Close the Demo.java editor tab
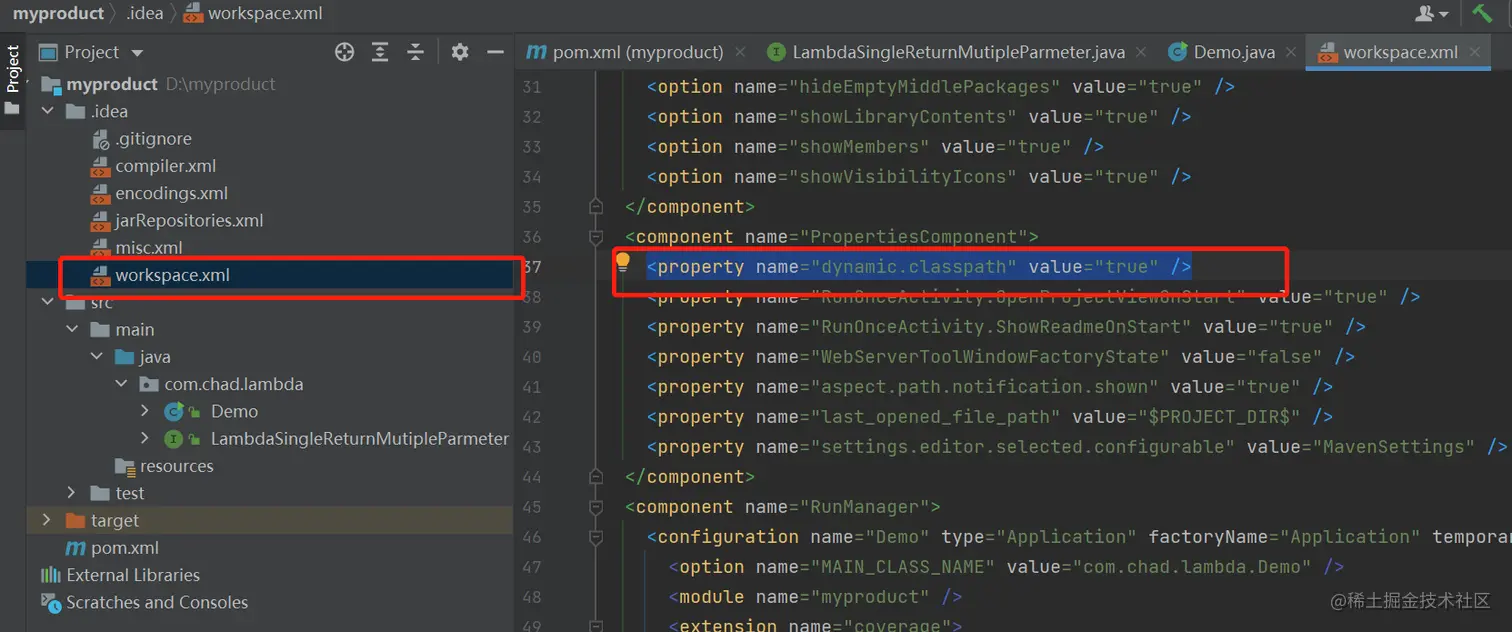 1291,52
